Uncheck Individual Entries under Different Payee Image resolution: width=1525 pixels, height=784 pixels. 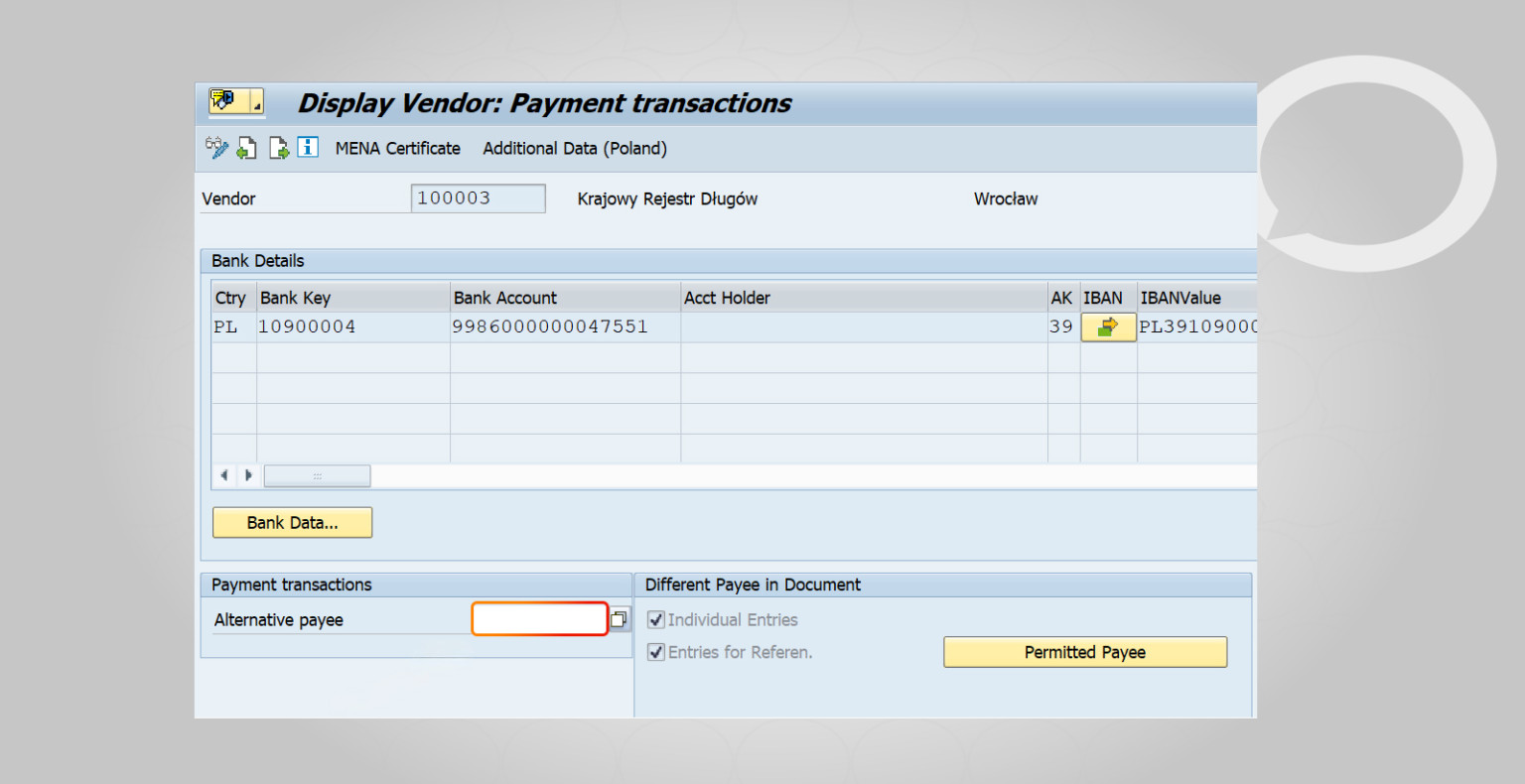coord(655,619)
